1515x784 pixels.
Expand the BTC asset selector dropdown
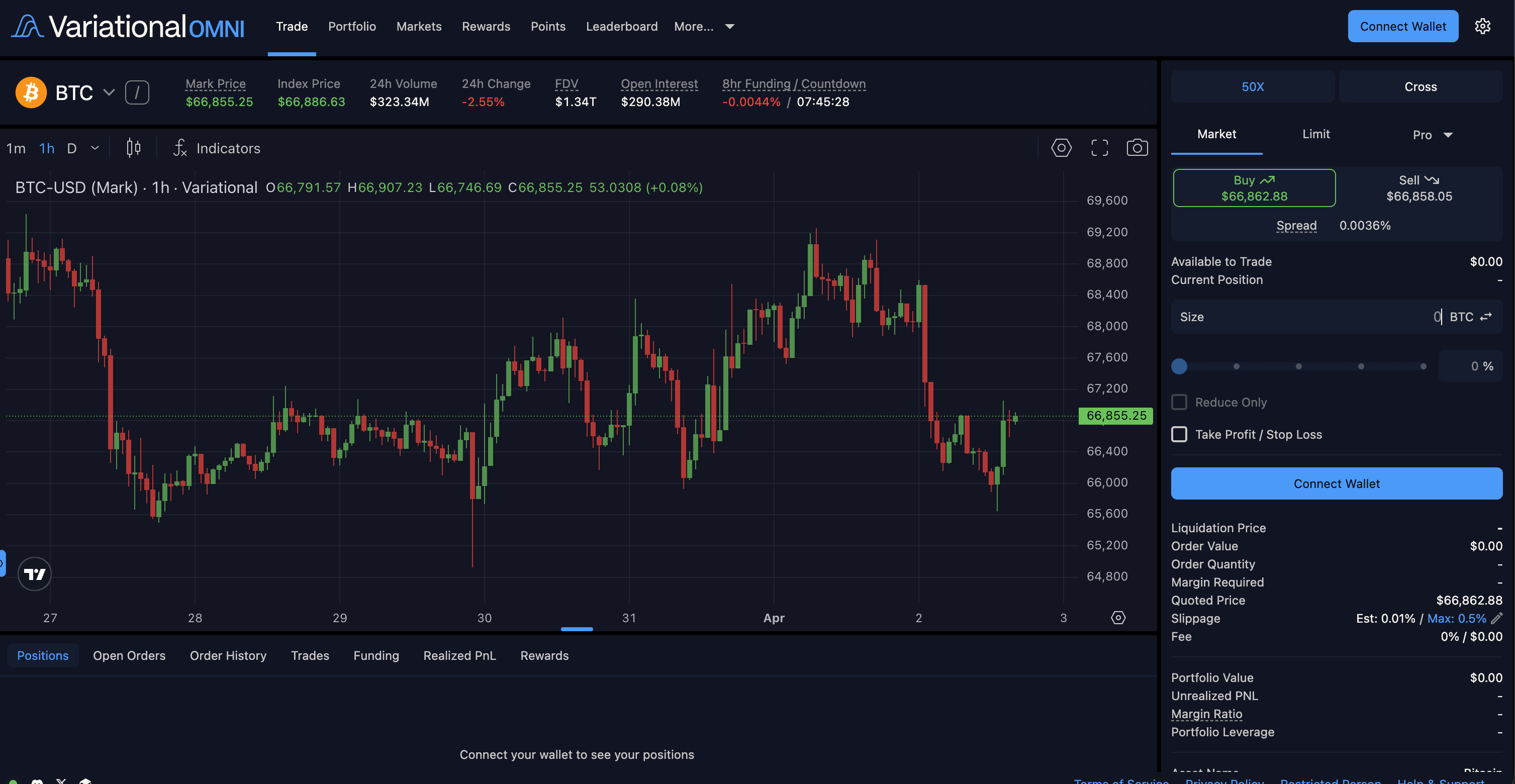109,92
